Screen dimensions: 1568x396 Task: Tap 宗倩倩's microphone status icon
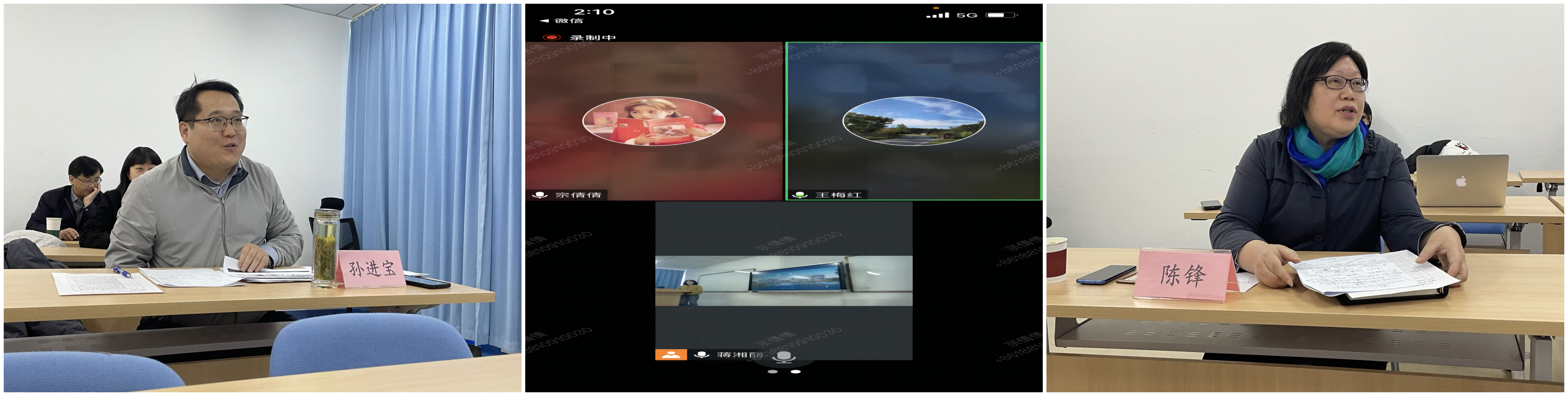point(539,195)
